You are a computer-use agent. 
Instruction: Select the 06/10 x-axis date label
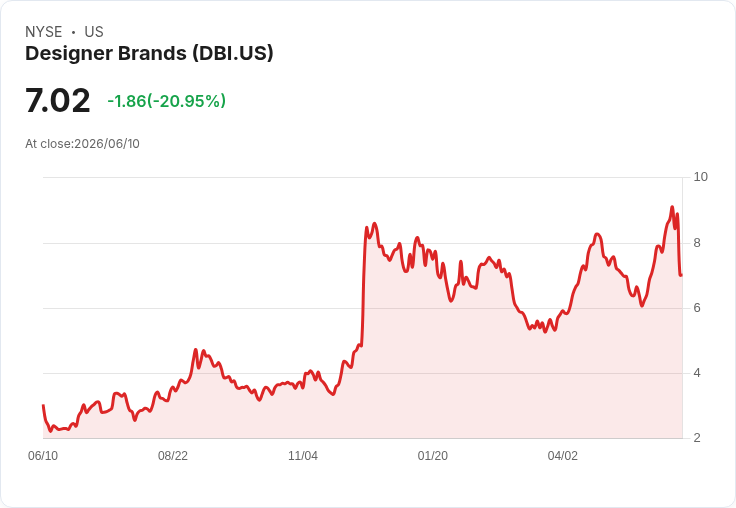pos(43,455)
